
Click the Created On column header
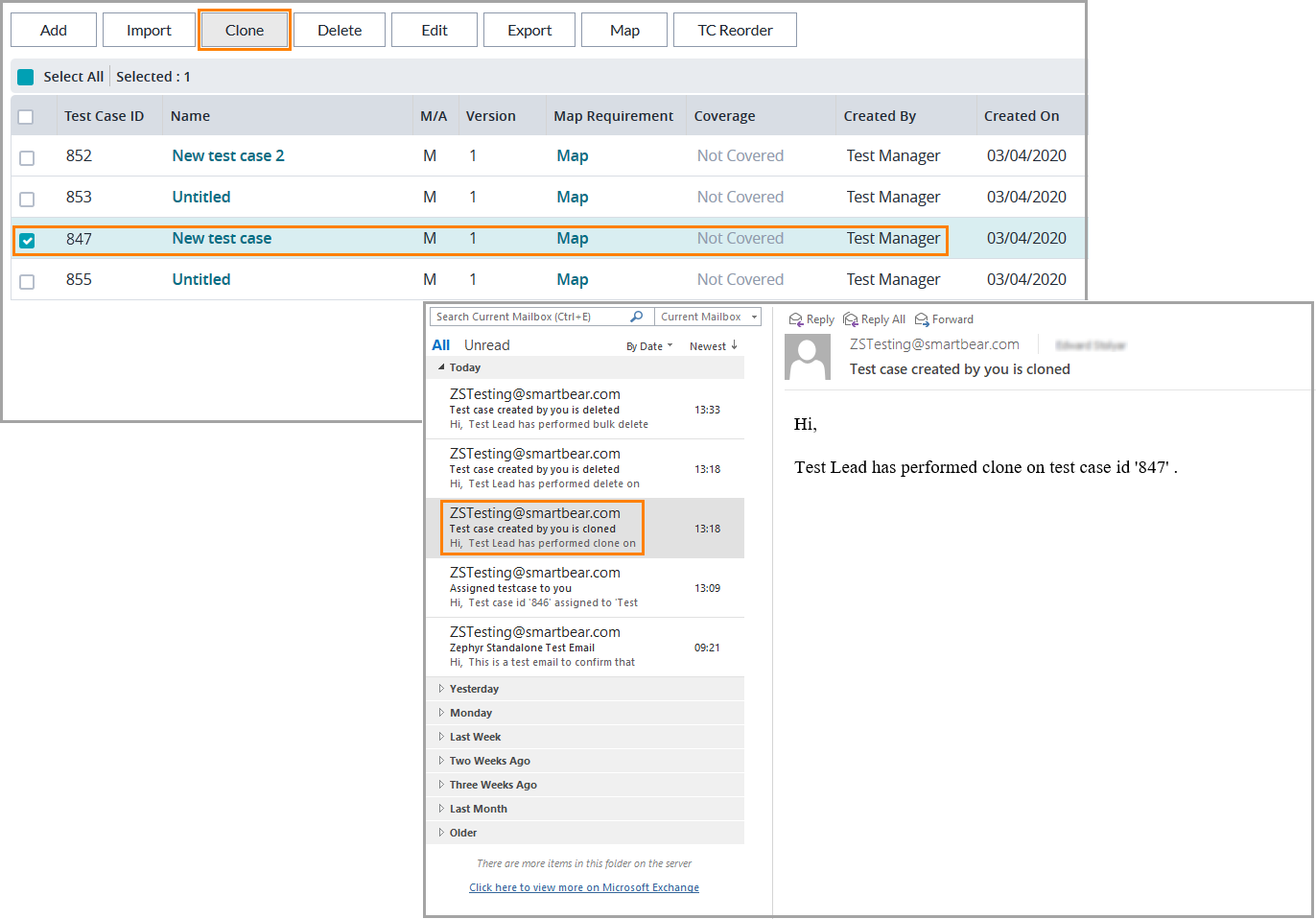(x=1022, y=116)
